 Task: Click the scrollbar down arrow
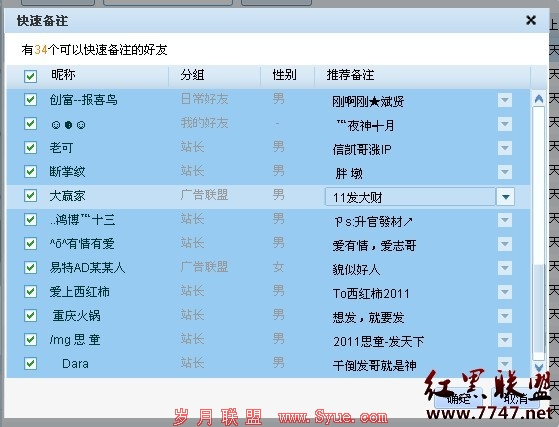pyautogui.click(x=539, y=367)
